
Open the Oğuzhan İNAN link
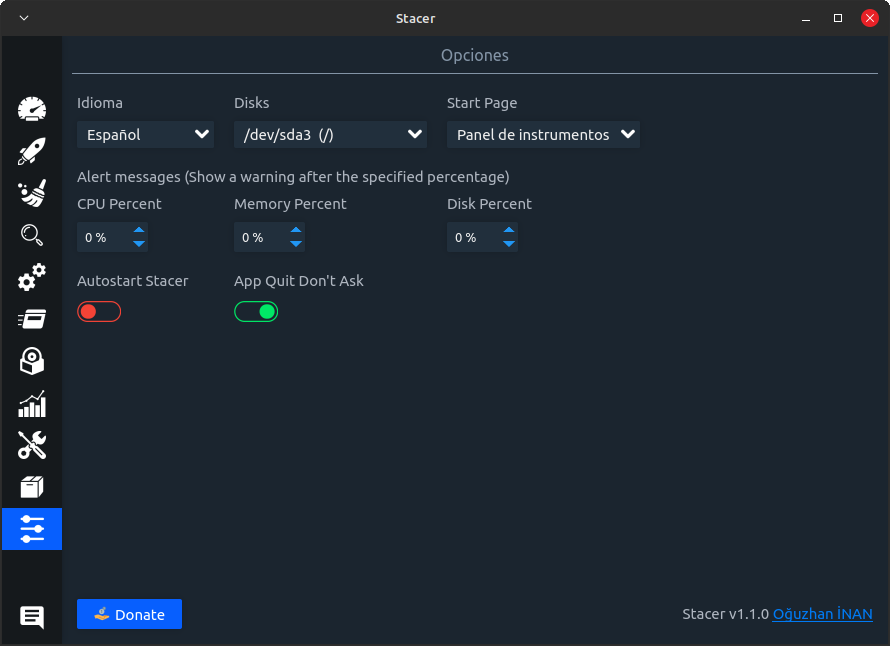pyautogui.click(x=822, y=614)
